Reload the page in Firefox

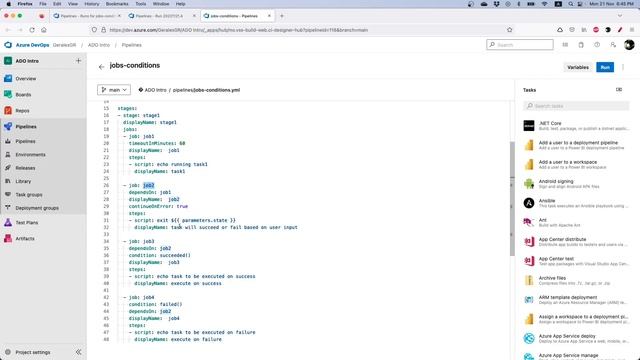(32, 30)
